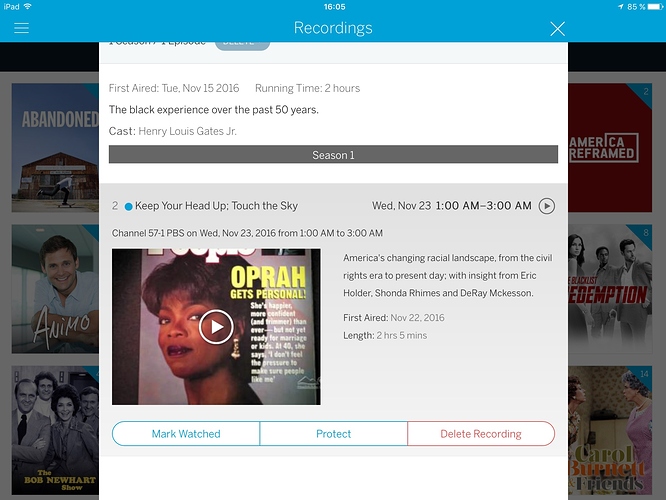Screen dimensions: 666x500
Task: Open the hamburger menu
Action: pyautogui.click(x=21, y=28)
